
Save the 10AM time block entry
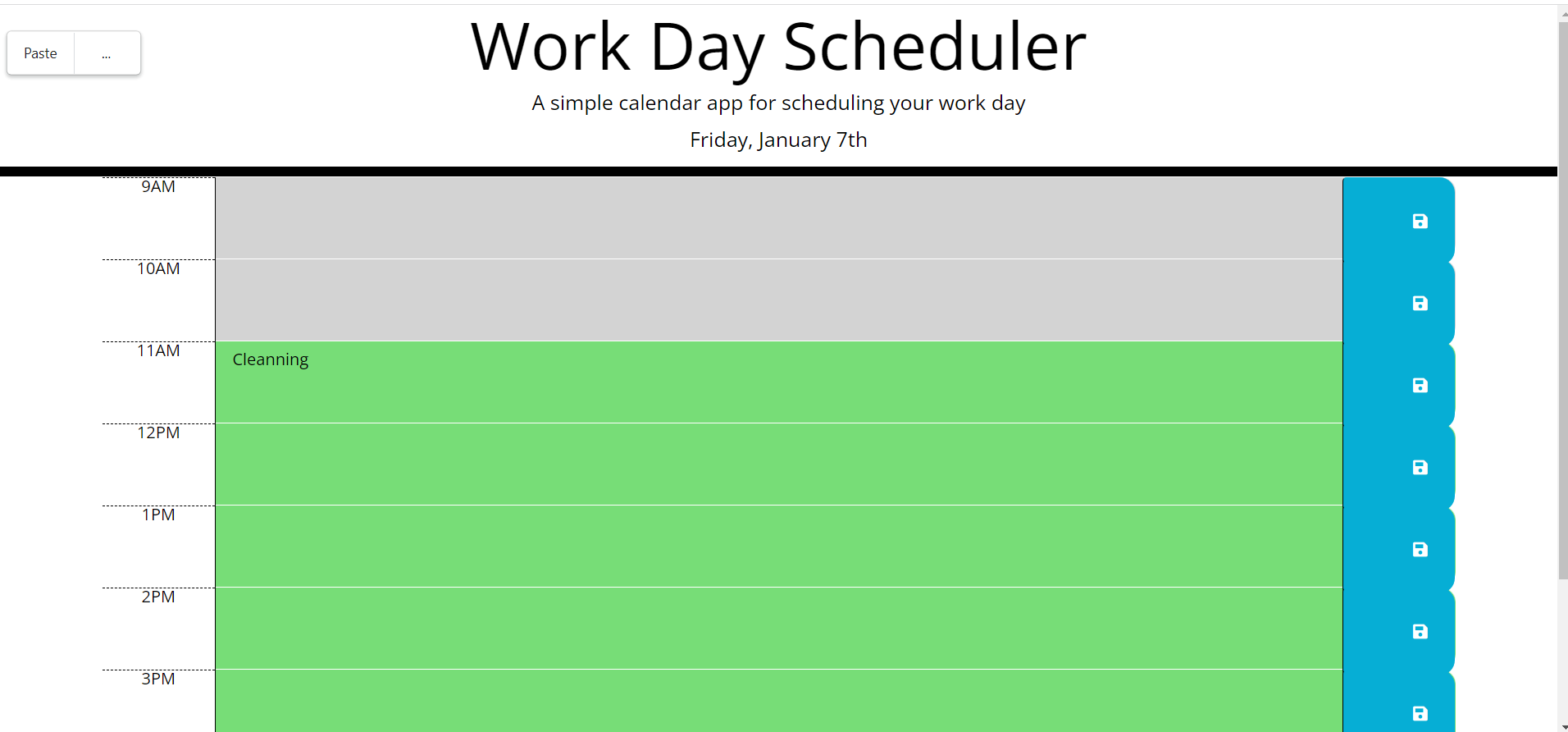(x=1420, y=303)
